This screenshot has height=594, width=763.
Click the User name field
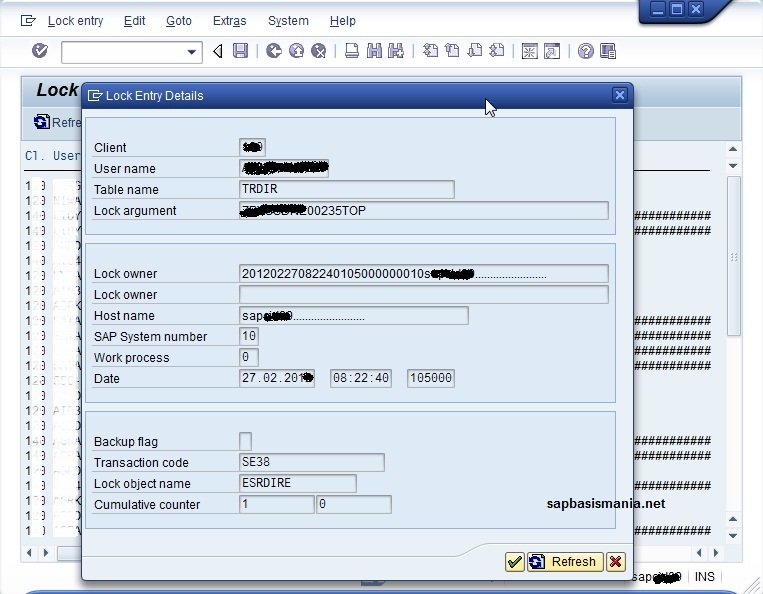pos(284,168)
